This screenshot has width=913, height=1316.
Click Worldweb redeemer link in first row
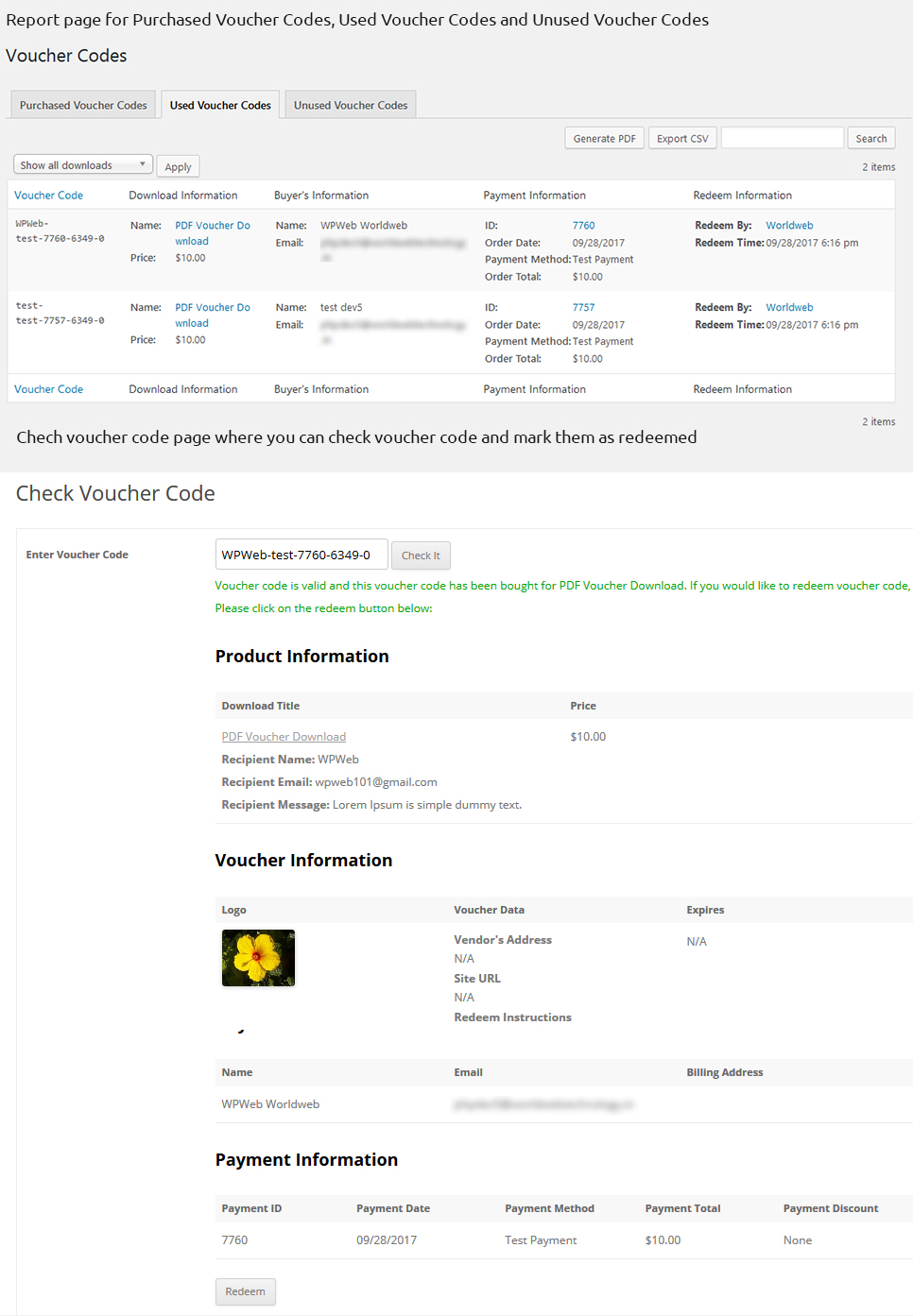tap(789, 226)
